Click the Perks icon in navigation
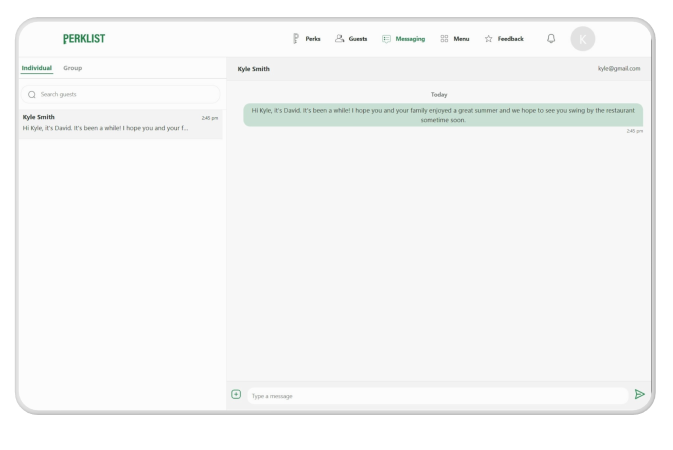673x450 pixels. [295, 39]
